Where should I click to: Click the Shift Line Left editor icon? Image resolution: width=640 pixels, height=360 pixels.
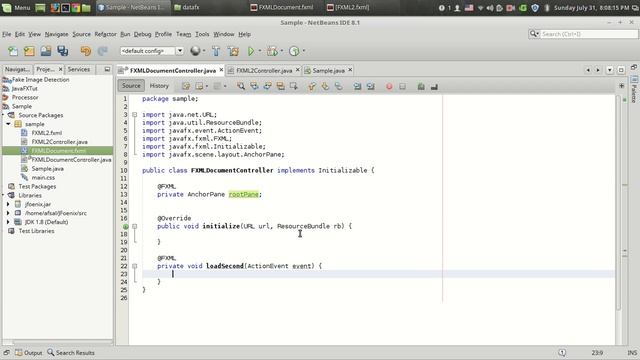357,86
